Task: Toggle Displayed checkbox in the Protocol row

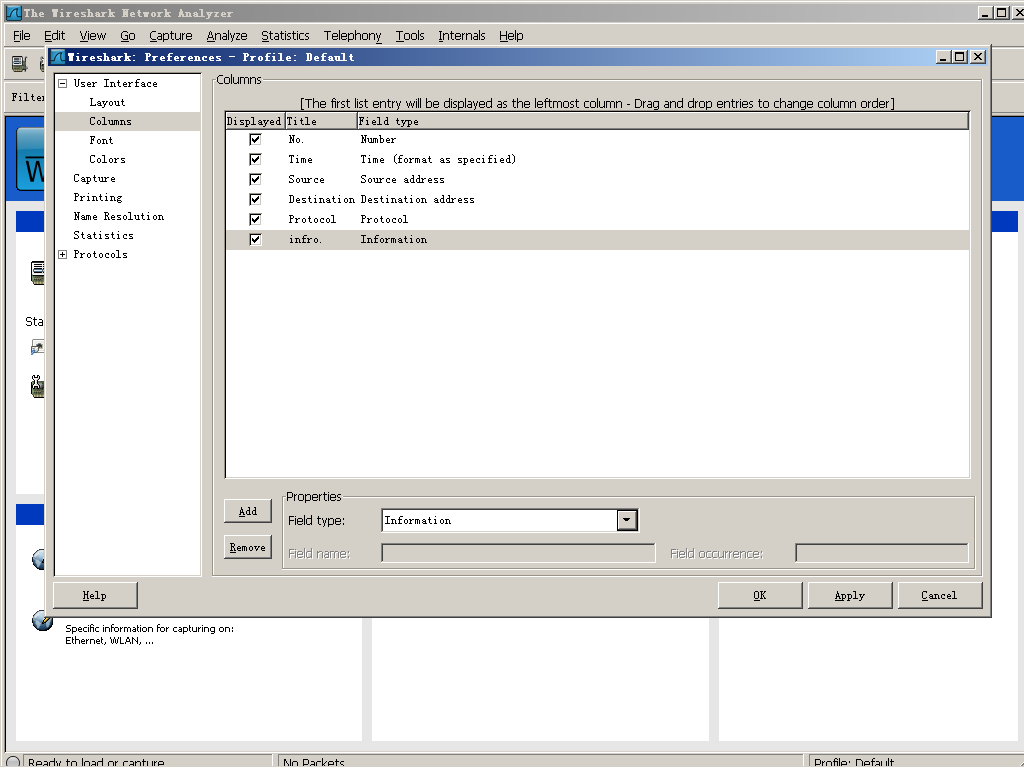Action: [x=255, y=219]
